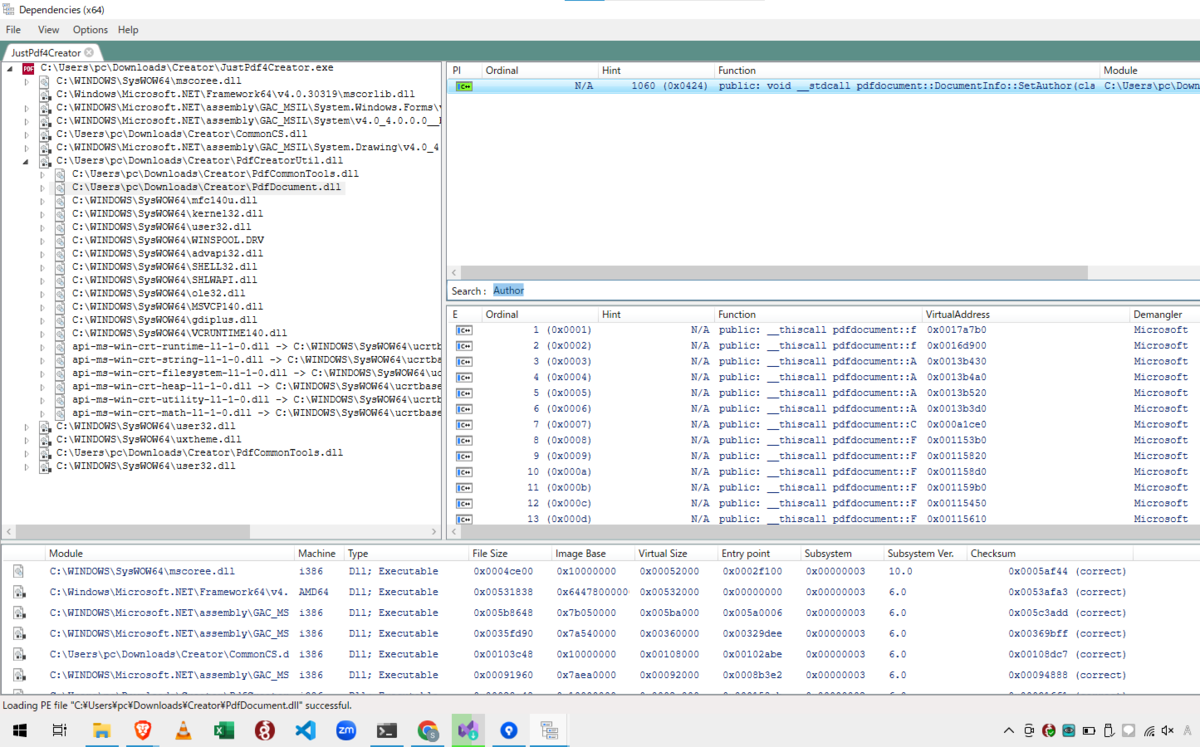This screenshot has width=1200, height=747.
Task: Sort exports by Demangler column header
Action: [1164, 314]
